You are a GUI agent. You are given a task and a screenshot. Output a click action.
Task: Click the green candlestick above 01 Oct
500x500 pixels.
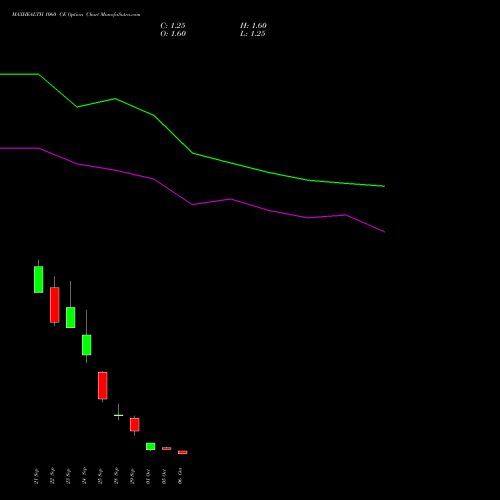click(x=151, y=446)
